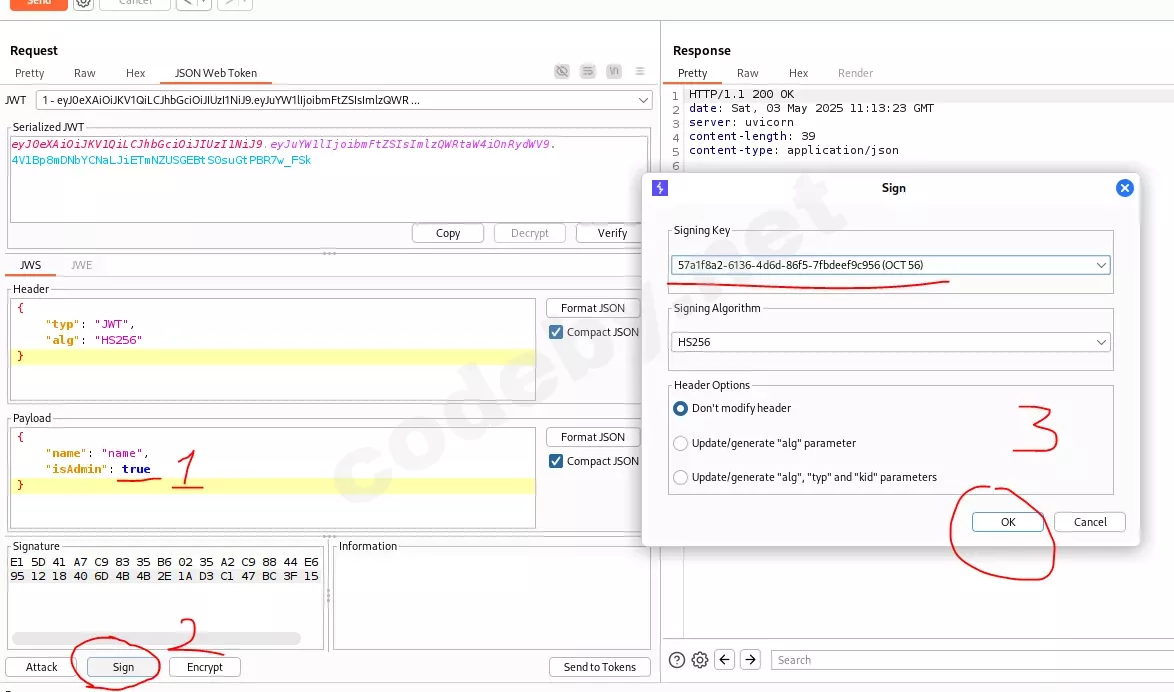Toggle Compact JSON checkbox for Payload
The width and height of the screenshot is (1174, 692).
[556, 461]
